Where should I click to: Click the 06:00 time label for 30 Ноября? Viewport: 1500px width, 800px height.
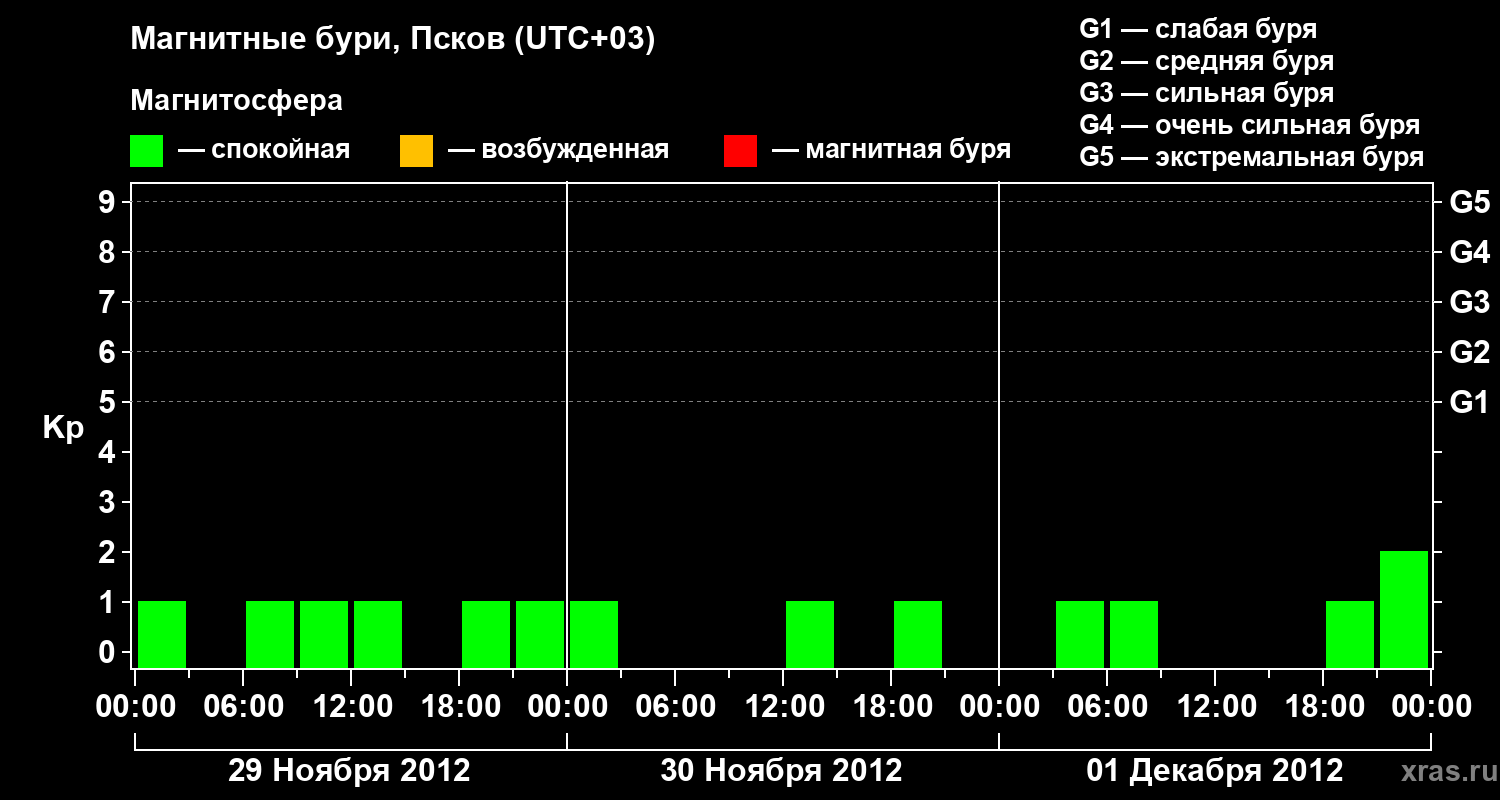[675, 708]
